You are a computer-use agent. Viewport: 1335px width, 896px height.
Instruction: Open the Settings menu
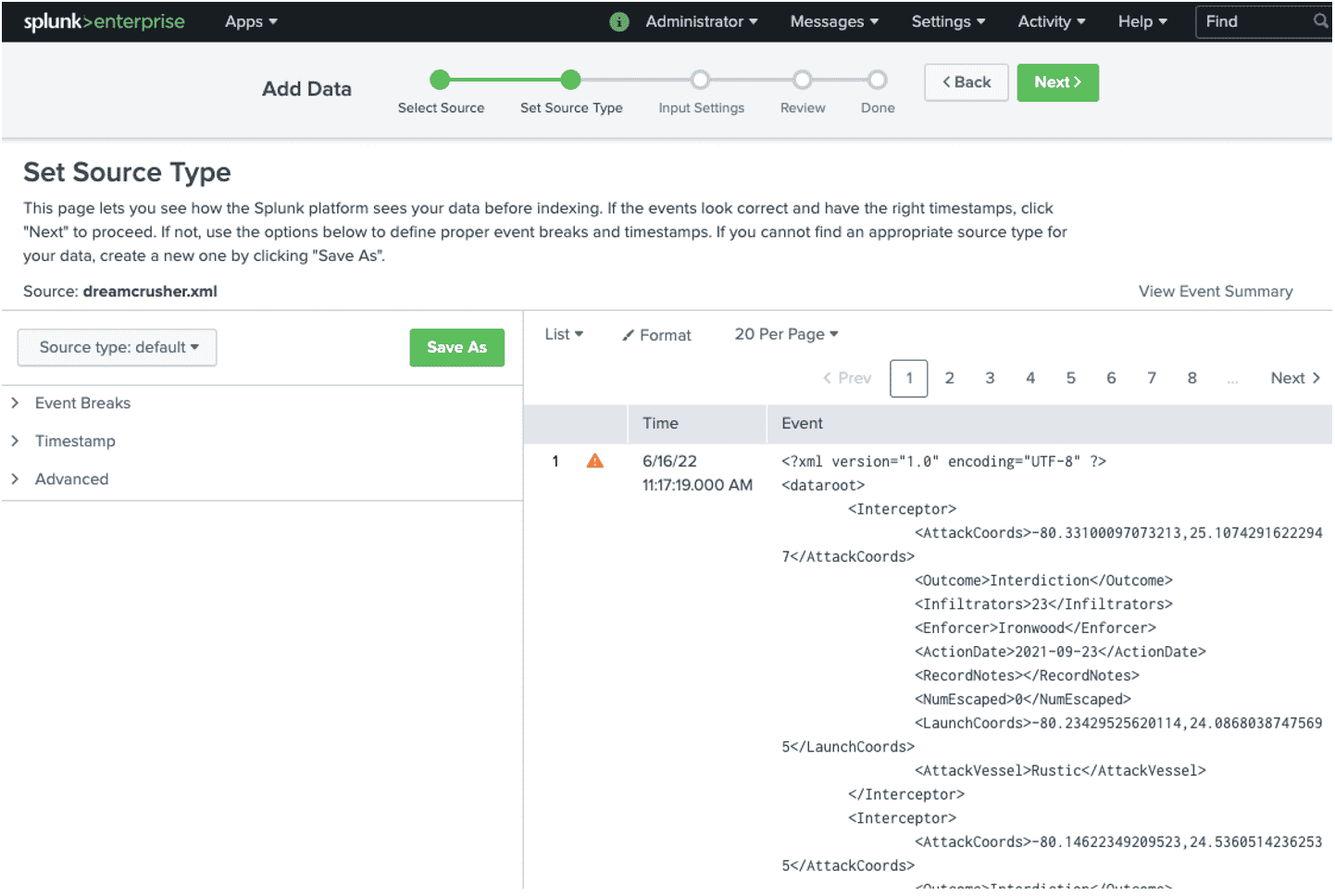(948, 21)
